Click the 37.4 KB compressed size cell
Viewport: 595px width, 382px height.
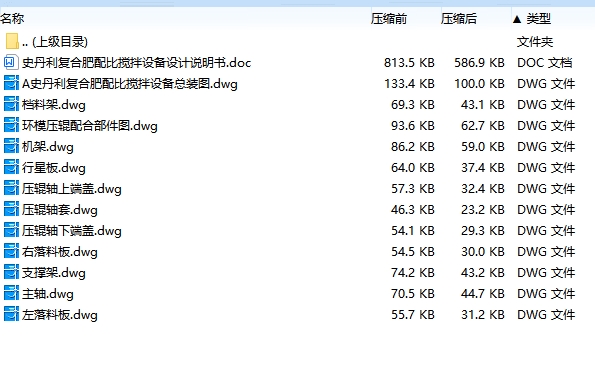[x=483, y=168]
